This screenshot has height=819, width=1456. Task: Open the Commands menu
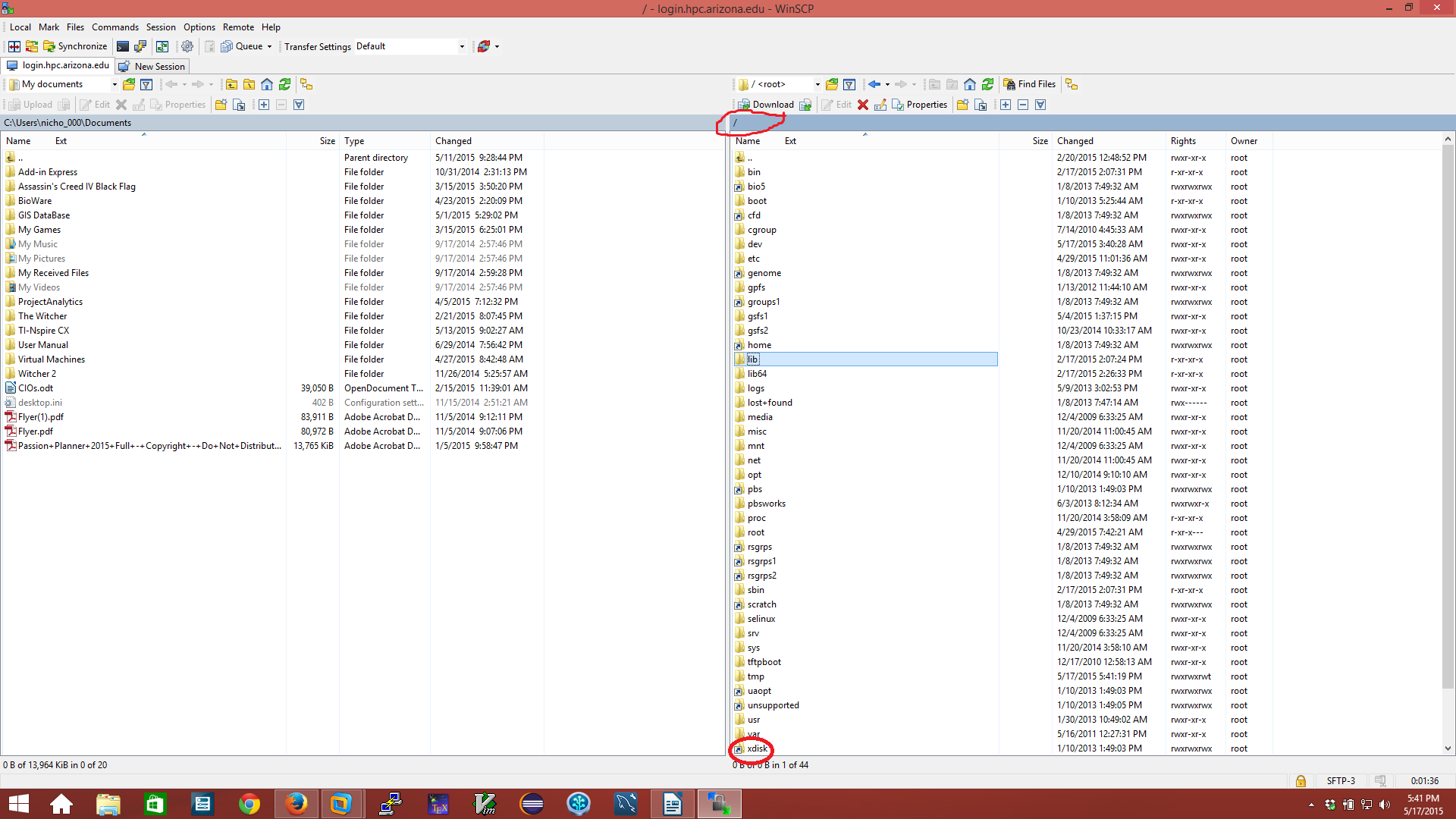[x=115, y=27]
